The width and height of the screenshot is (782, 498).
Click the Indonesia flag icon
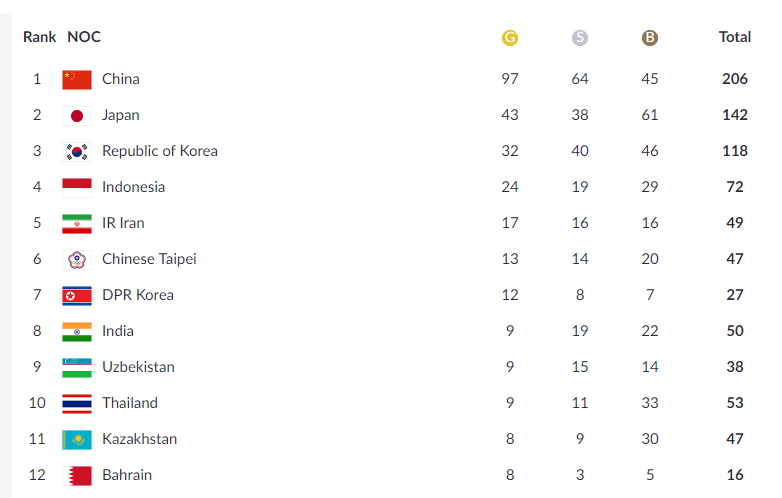[77, 187]
